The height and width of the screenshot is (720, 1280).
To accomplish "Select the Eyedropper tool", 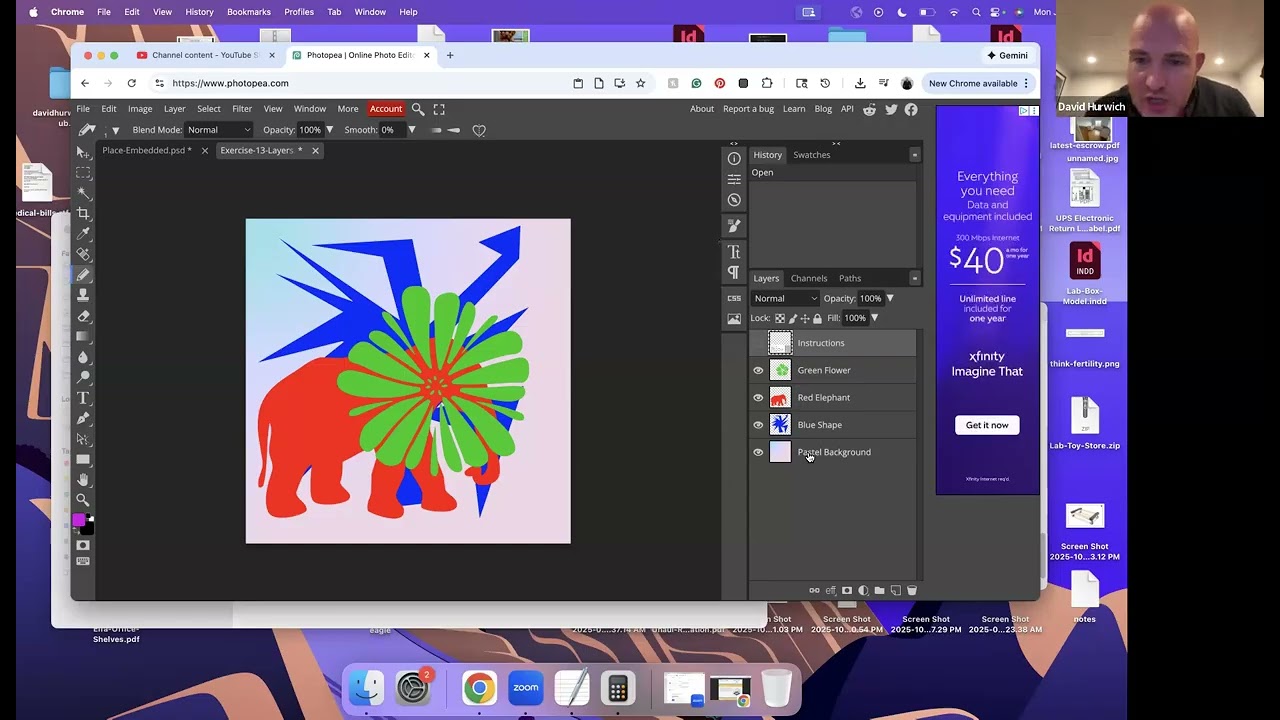I will pos(83,234).
